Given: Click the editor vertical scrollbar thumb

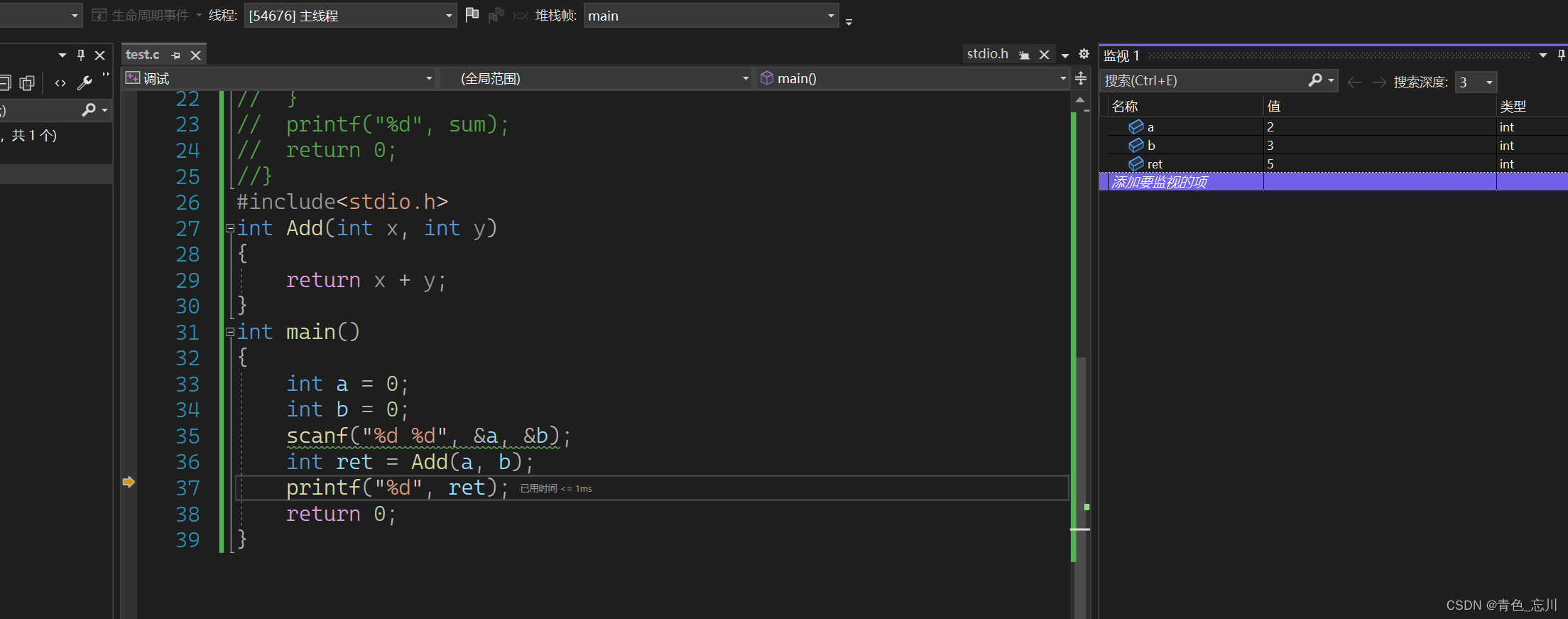Looking at the screenshot, I should (x=1081, y=441).
